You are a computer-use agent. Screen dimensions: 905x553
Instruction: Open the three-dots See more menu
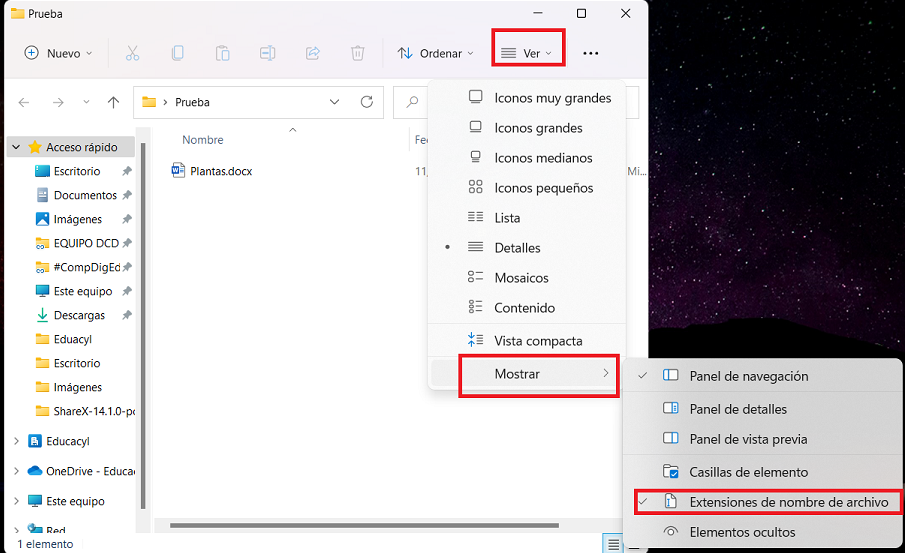coord(590,53)
